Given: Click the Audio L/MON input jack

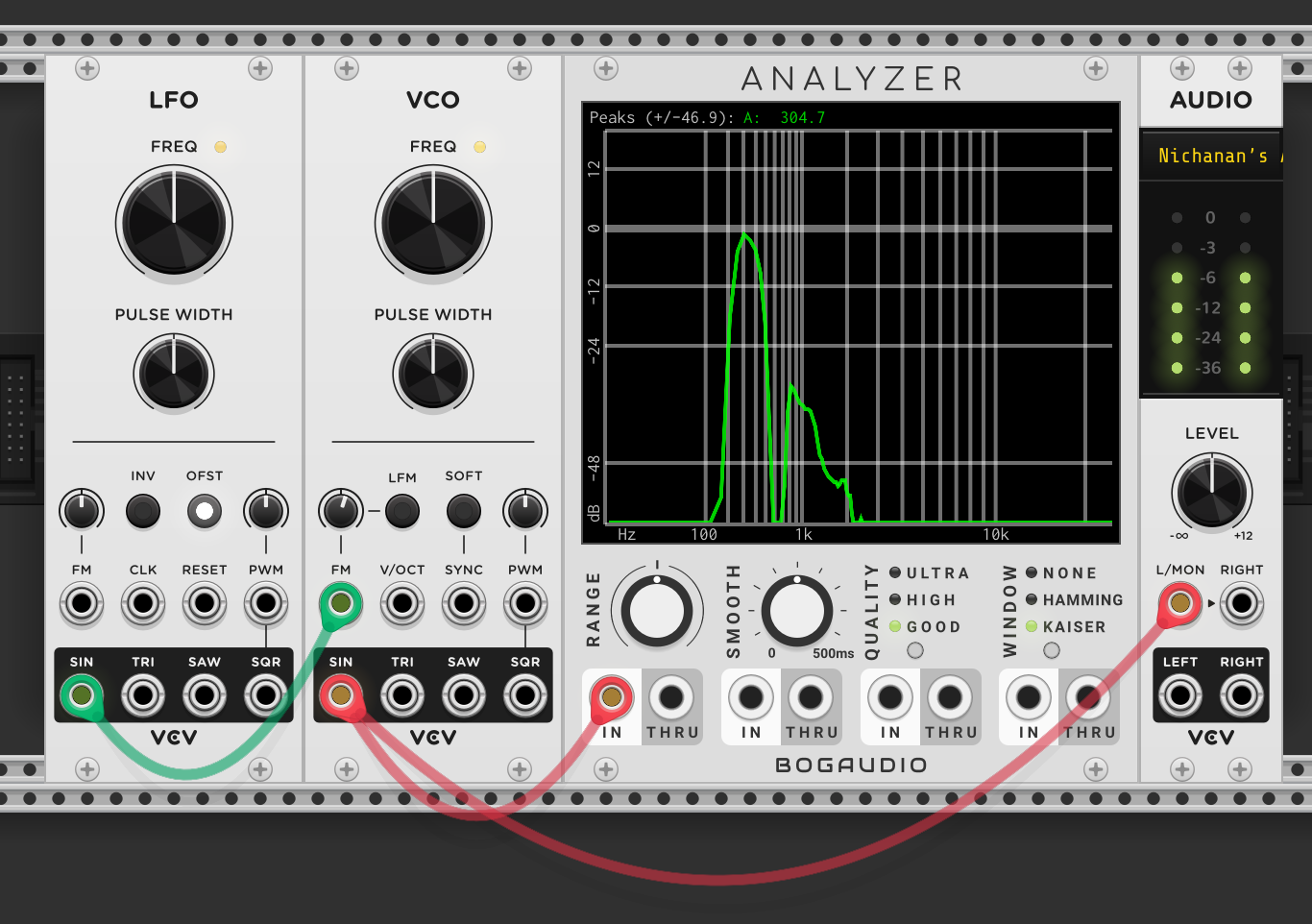Looking at the screenshot, I should [x=1180, y=604].
